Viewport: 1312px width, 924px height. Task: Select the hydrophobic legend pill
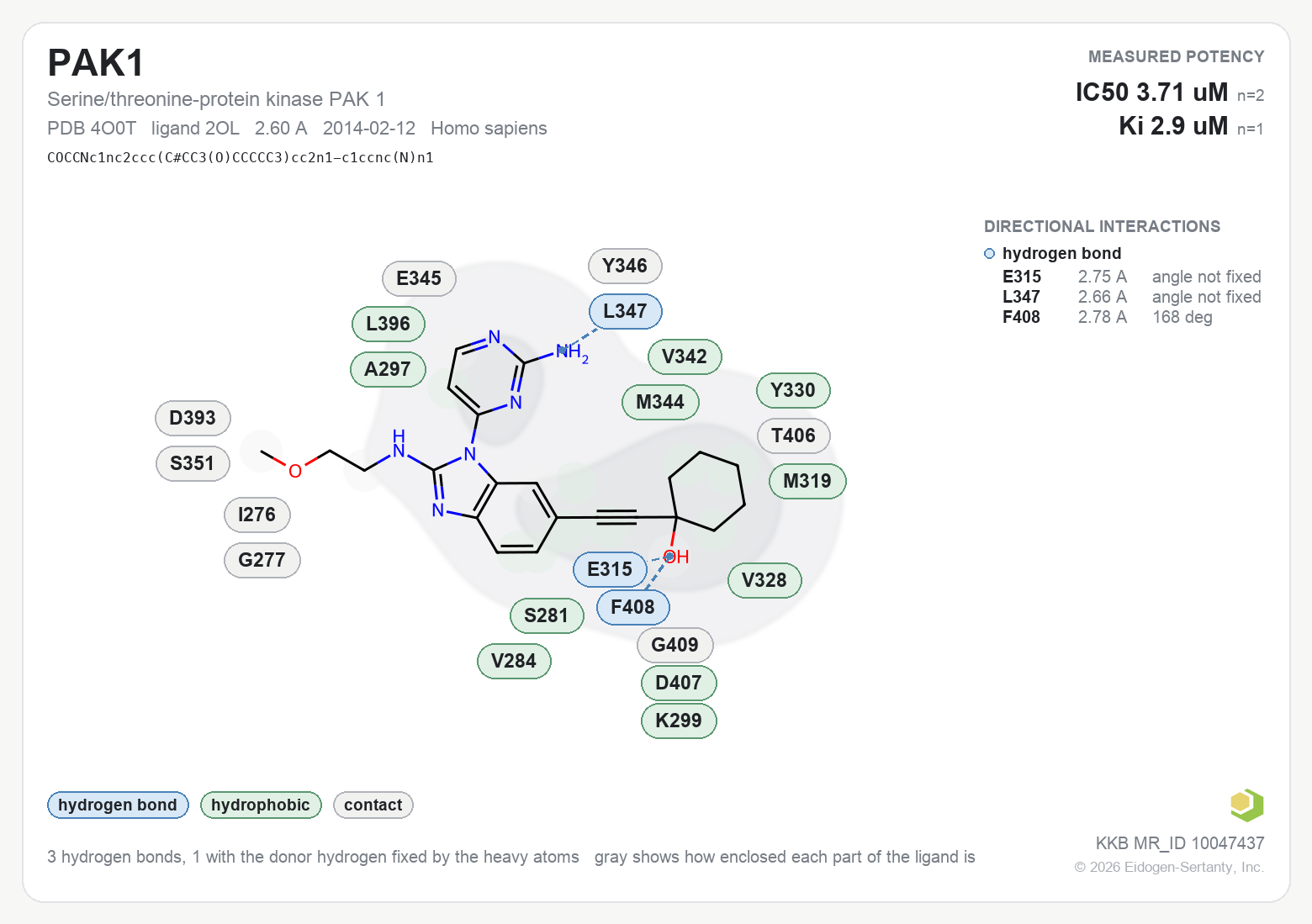(261, 805)
